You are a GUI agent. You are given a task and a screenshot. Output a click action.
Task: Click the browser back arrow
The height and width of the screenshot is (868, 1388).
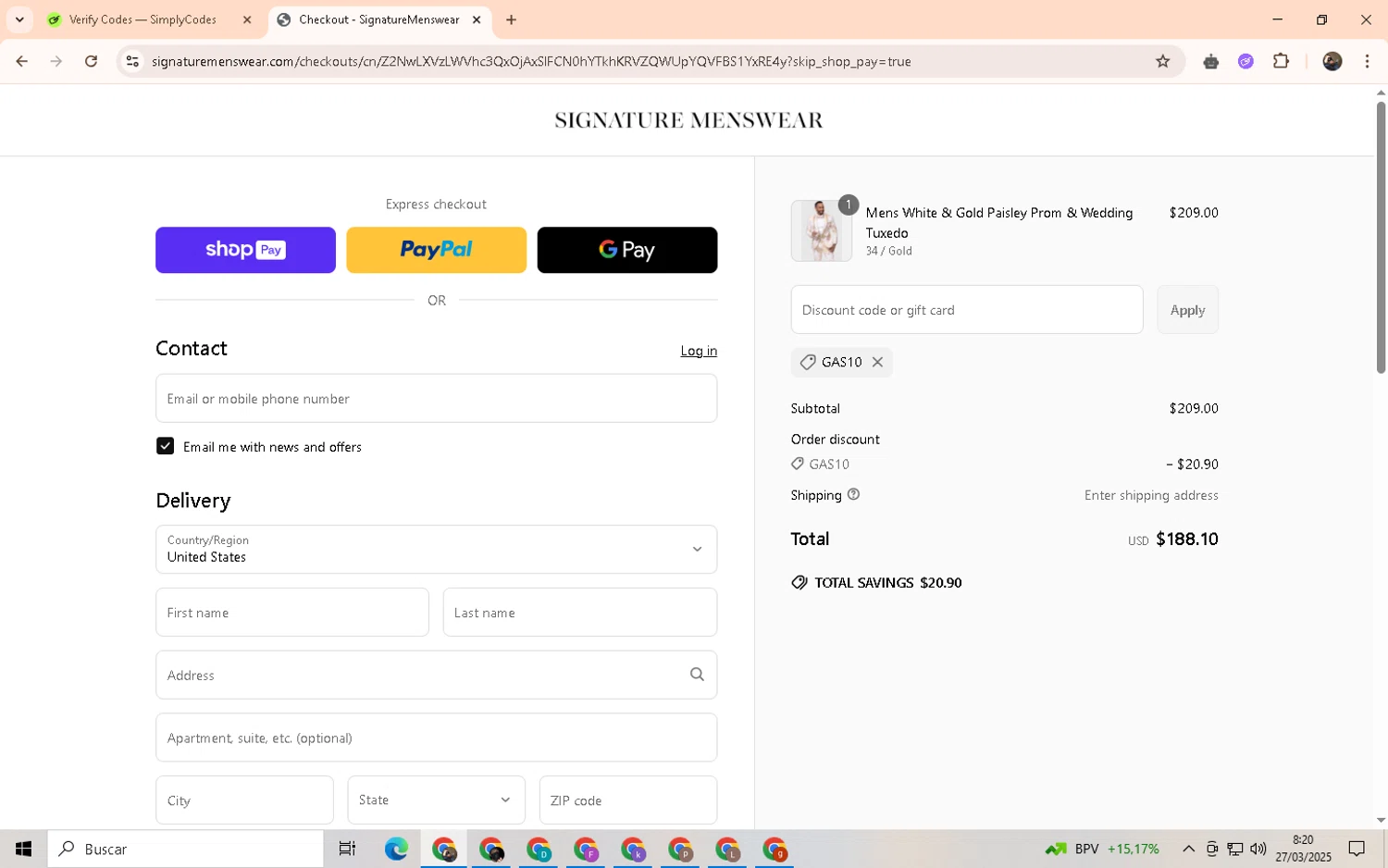[x=21, y=61]
